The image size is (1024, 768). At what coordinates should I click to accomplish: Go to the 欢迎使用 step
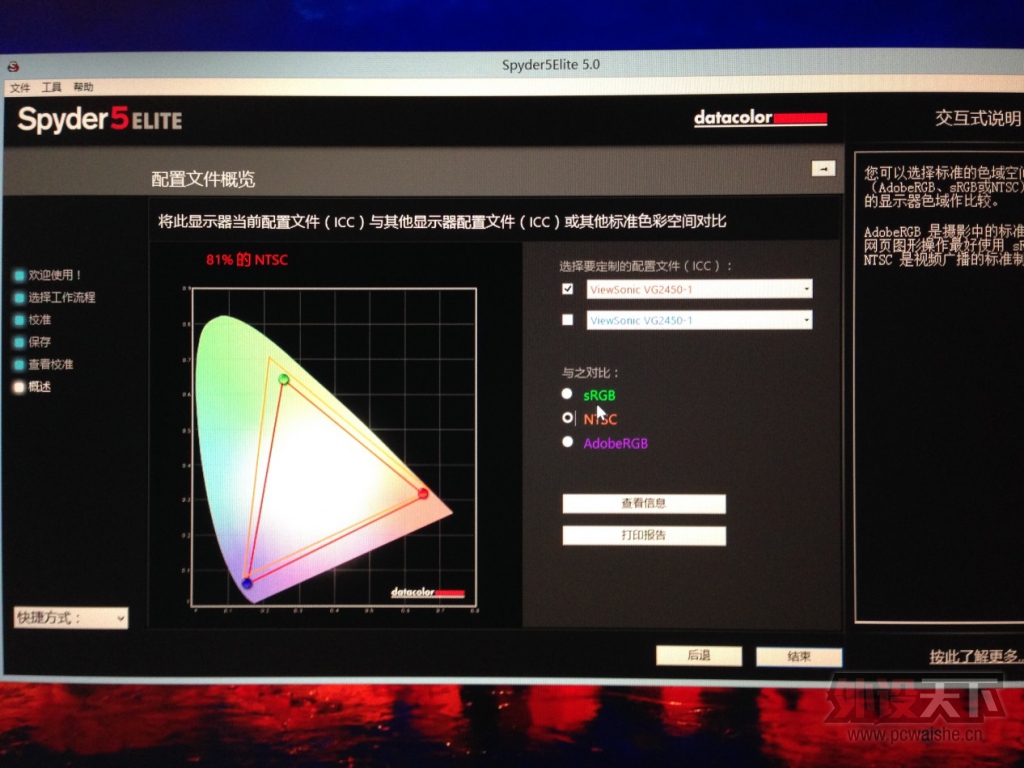click(x=48, y=275)
